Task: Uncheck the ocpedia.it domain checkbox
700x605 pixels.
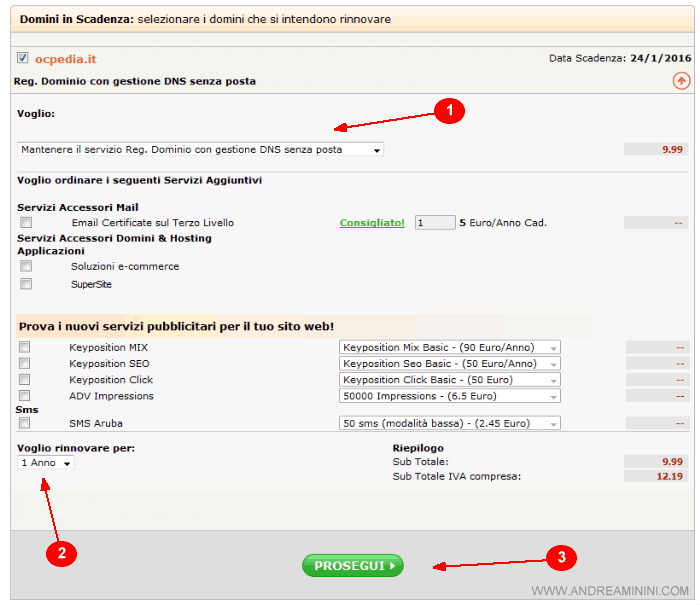Action: pos(23,58)
